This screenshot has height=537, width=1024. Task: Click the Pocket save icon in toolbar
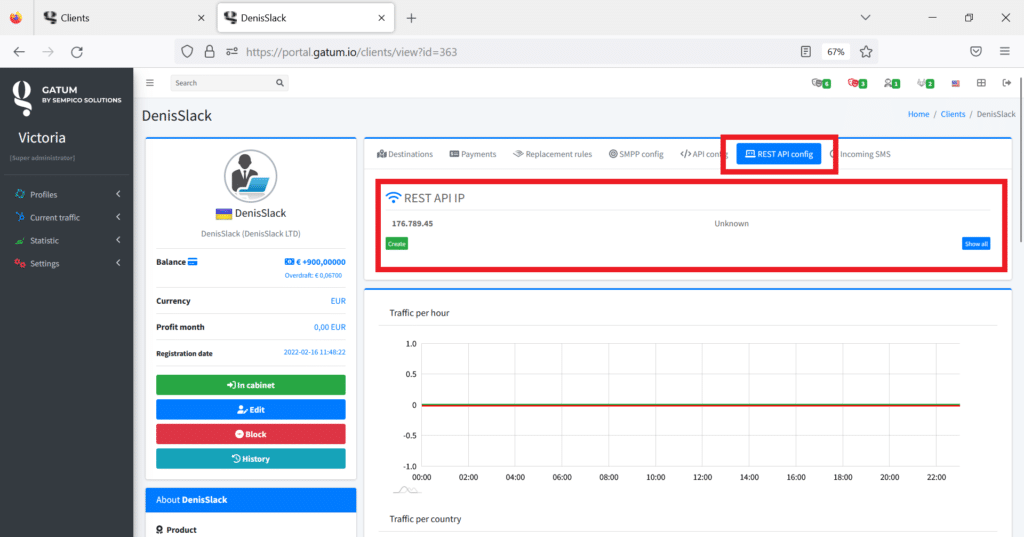pos(976,52)
